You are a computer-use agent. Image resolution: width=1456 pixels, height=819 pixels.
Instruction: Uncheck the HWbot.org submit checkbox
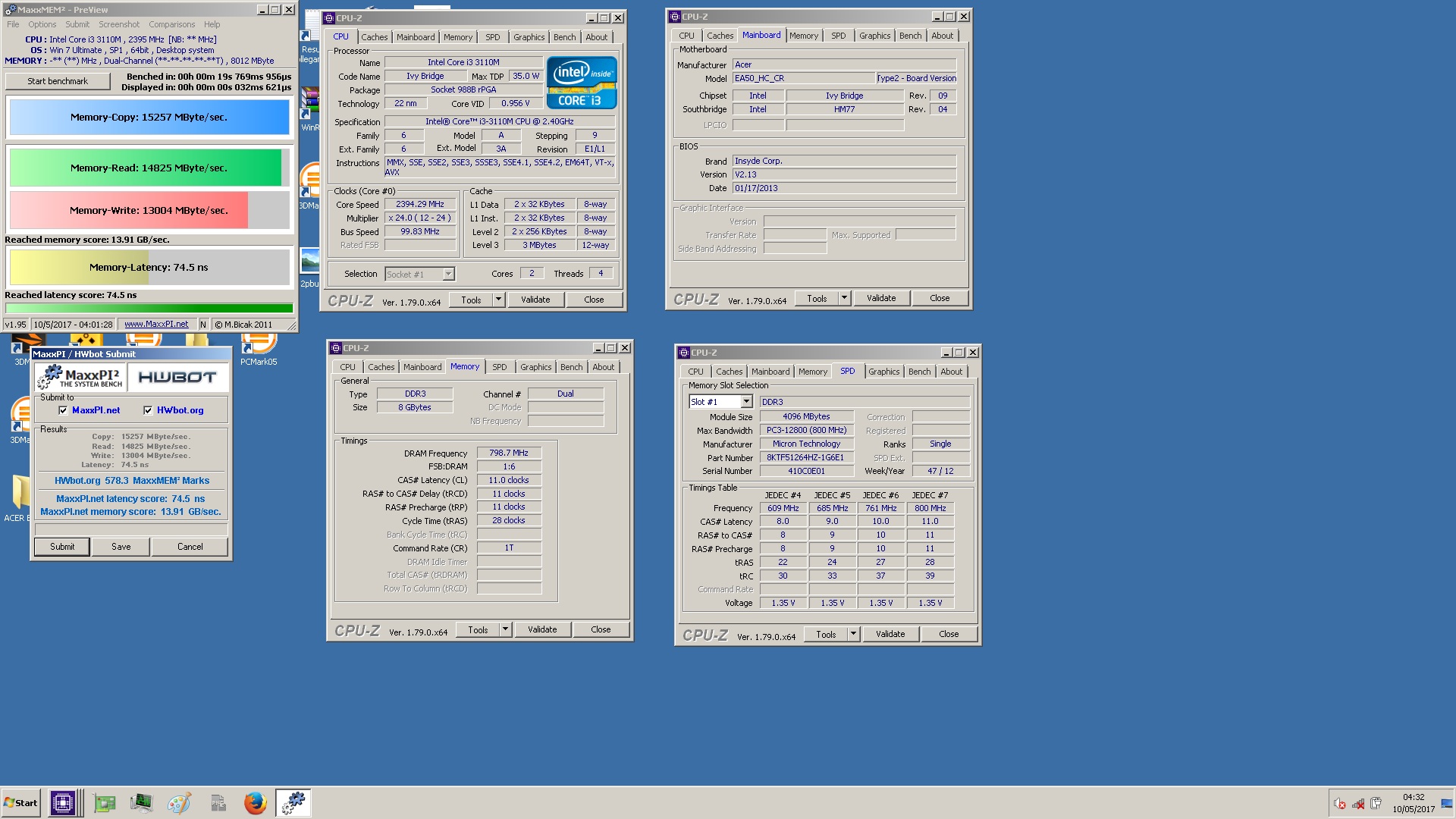click(148, 410)
